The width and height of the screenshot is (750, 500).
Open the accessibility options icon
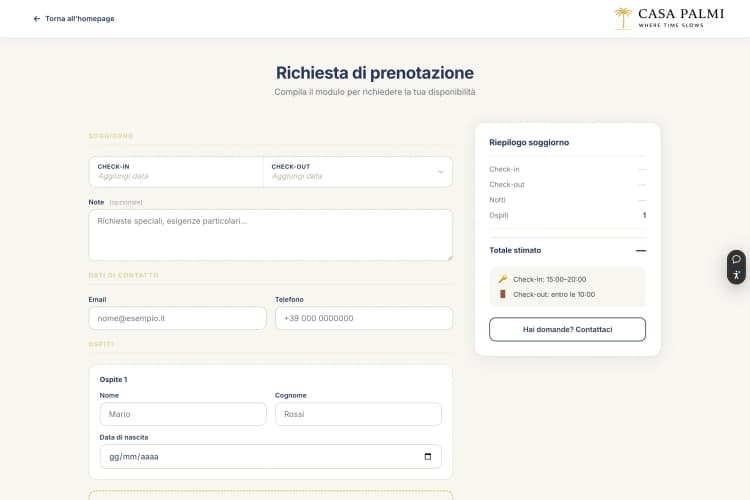(736, 275)
